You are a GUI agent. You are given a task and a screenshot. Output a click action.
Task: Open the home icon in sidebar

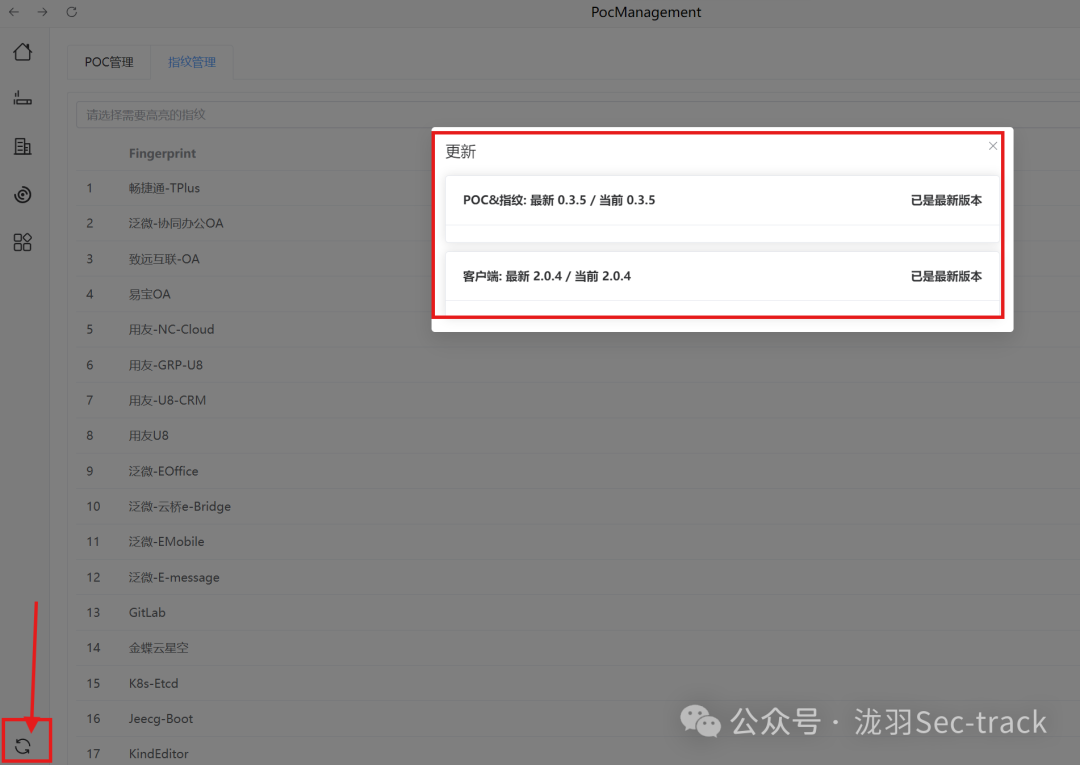pos(23,52)
